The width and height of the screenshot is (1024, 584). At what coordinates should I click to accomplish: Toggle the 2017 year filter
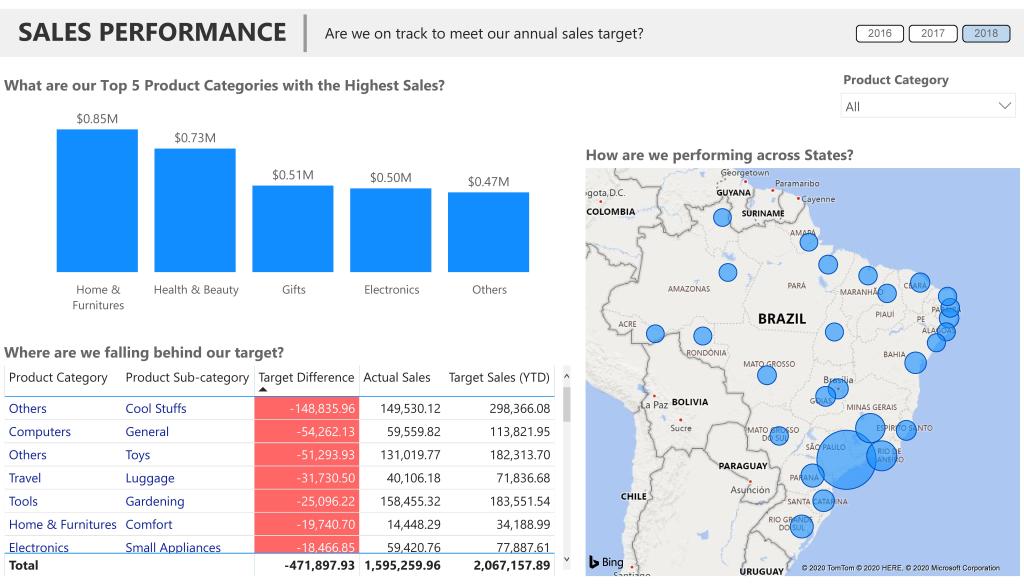click(933, 34)
